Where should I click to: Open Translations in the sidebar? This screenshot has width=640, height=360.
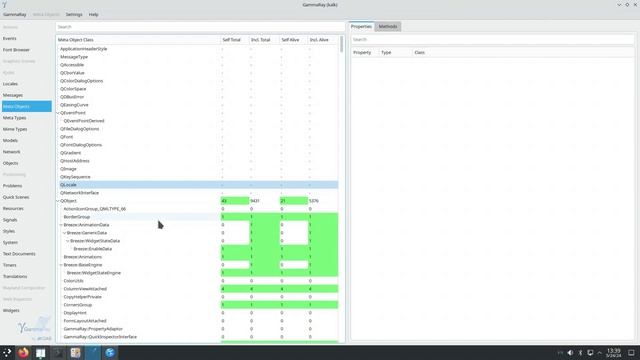point(27,276)
